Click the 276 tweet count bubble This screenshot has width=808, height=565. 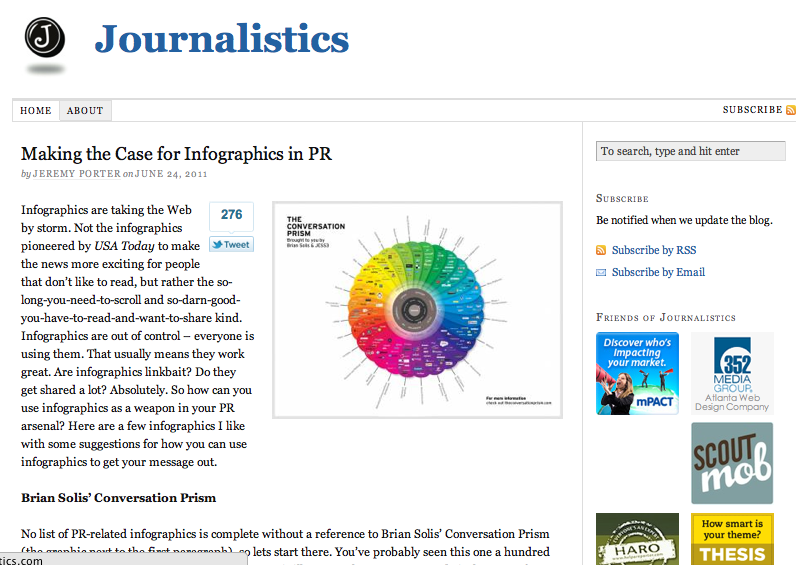point(231,215)
